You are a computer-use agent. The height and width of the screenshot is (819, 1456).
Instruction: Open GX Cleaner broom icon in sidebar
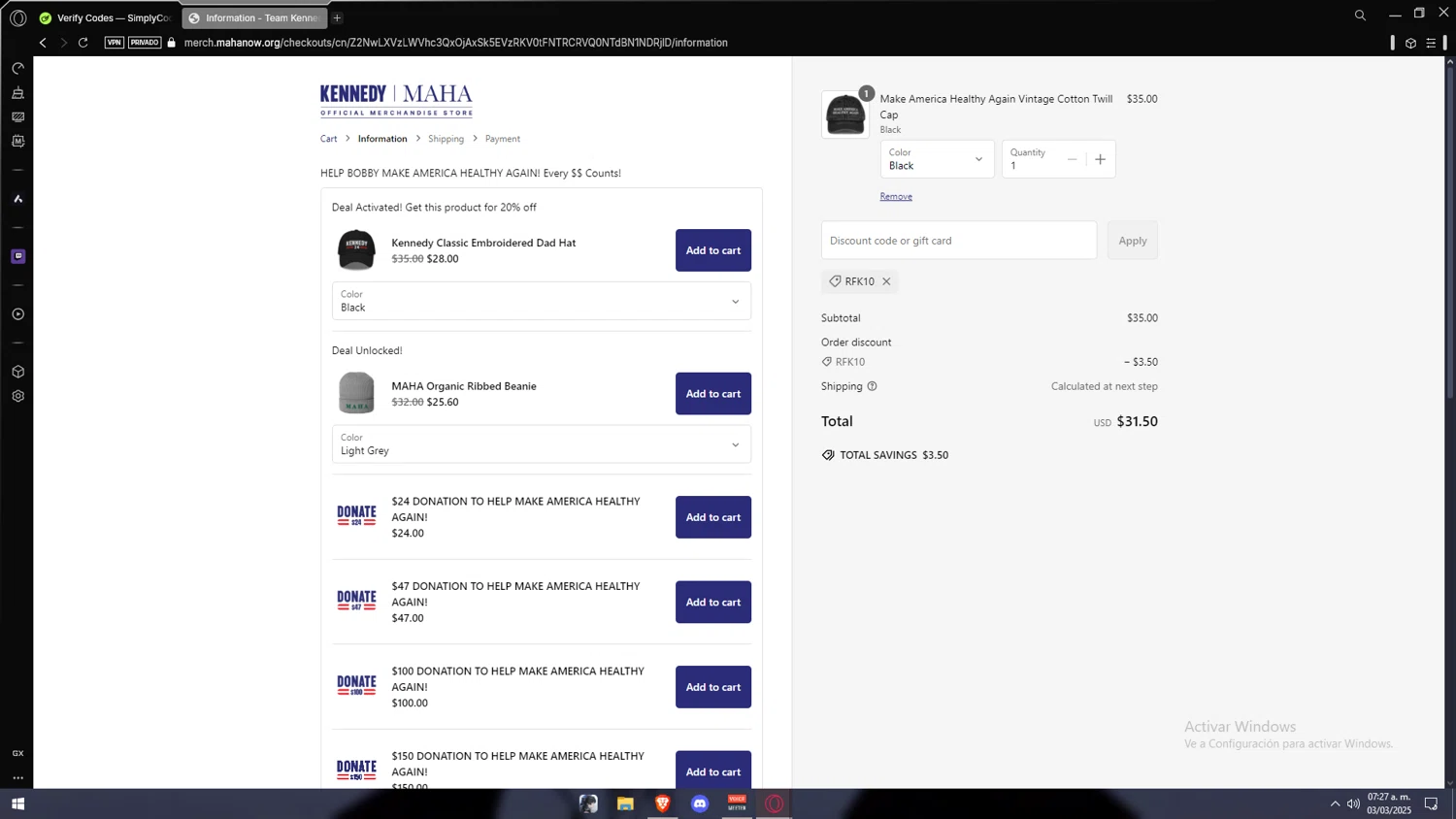pyautogui.click(x=17, y=93)
